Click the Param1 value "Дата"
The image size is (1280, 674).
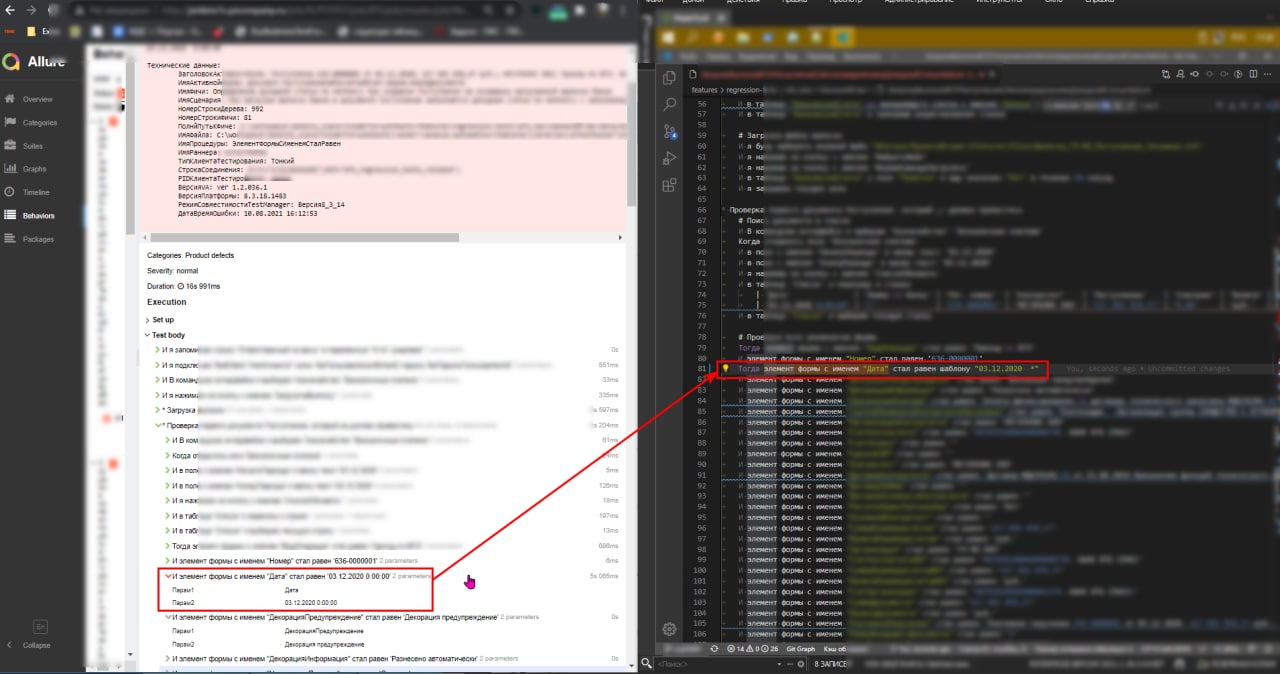pyautogui.click(x=291, y=590)
